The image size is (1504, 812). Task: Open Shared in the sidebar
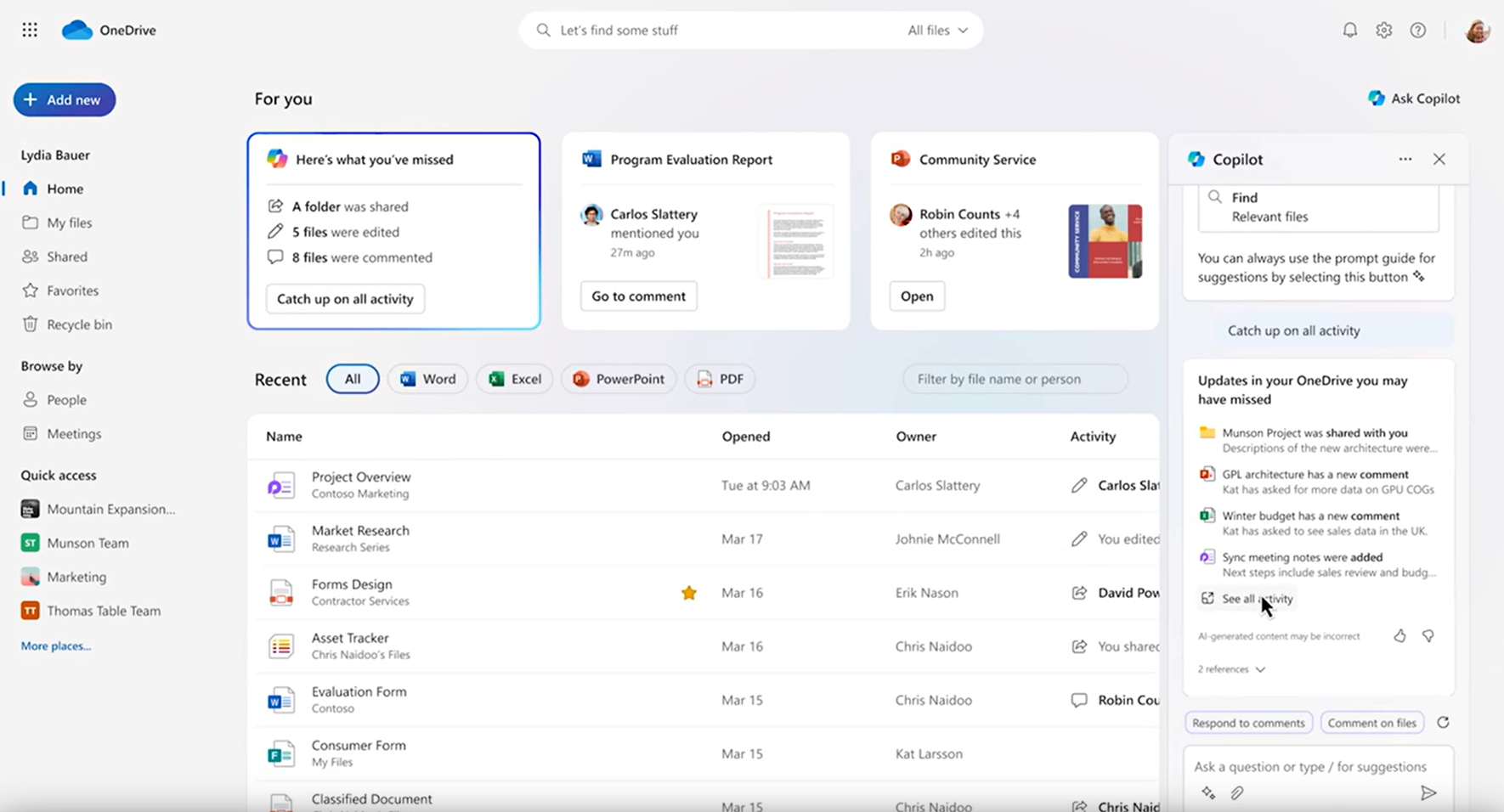point(55,257)
